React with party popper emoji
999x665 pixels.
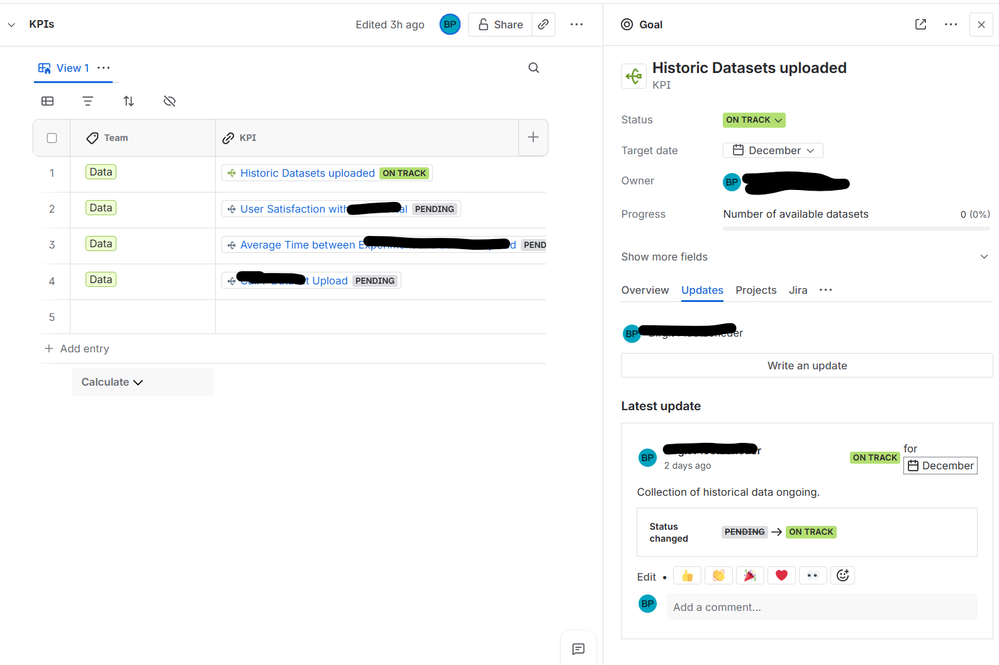tap(750, 576)
